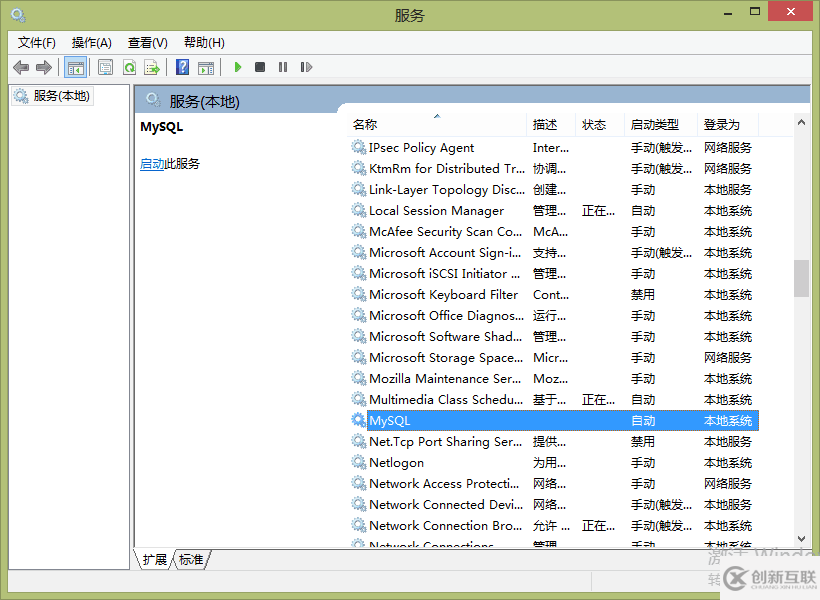This screenshot has width=820, height=600.
Task: Click gear icon beside IPsec Policy Agent
Action: 358,148
